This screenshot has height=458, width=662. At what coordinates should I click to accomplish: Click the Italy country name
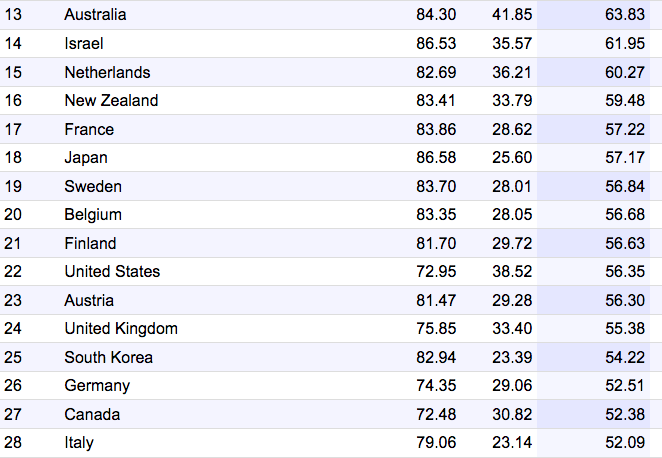click(x=79, y=442)
